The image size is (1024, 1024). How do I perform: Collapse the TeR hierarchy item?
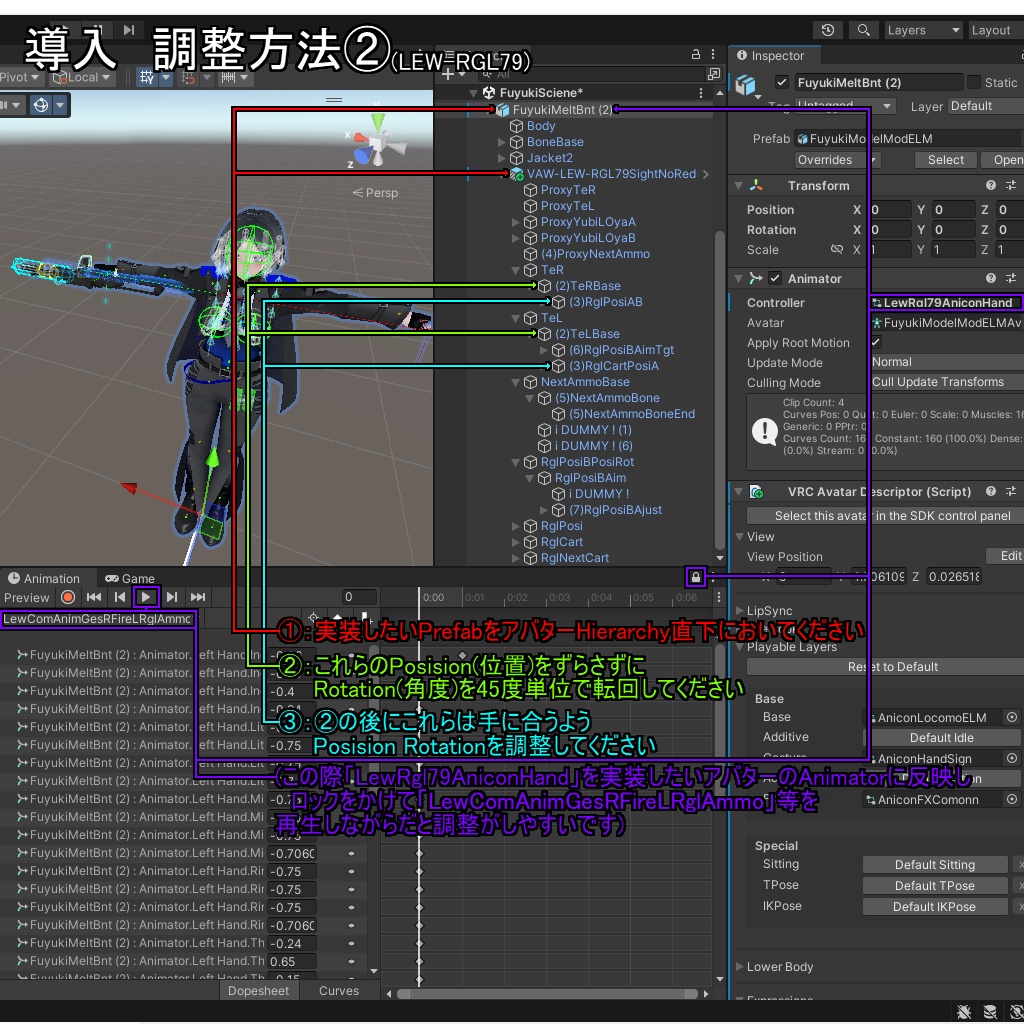click(515, 270)
